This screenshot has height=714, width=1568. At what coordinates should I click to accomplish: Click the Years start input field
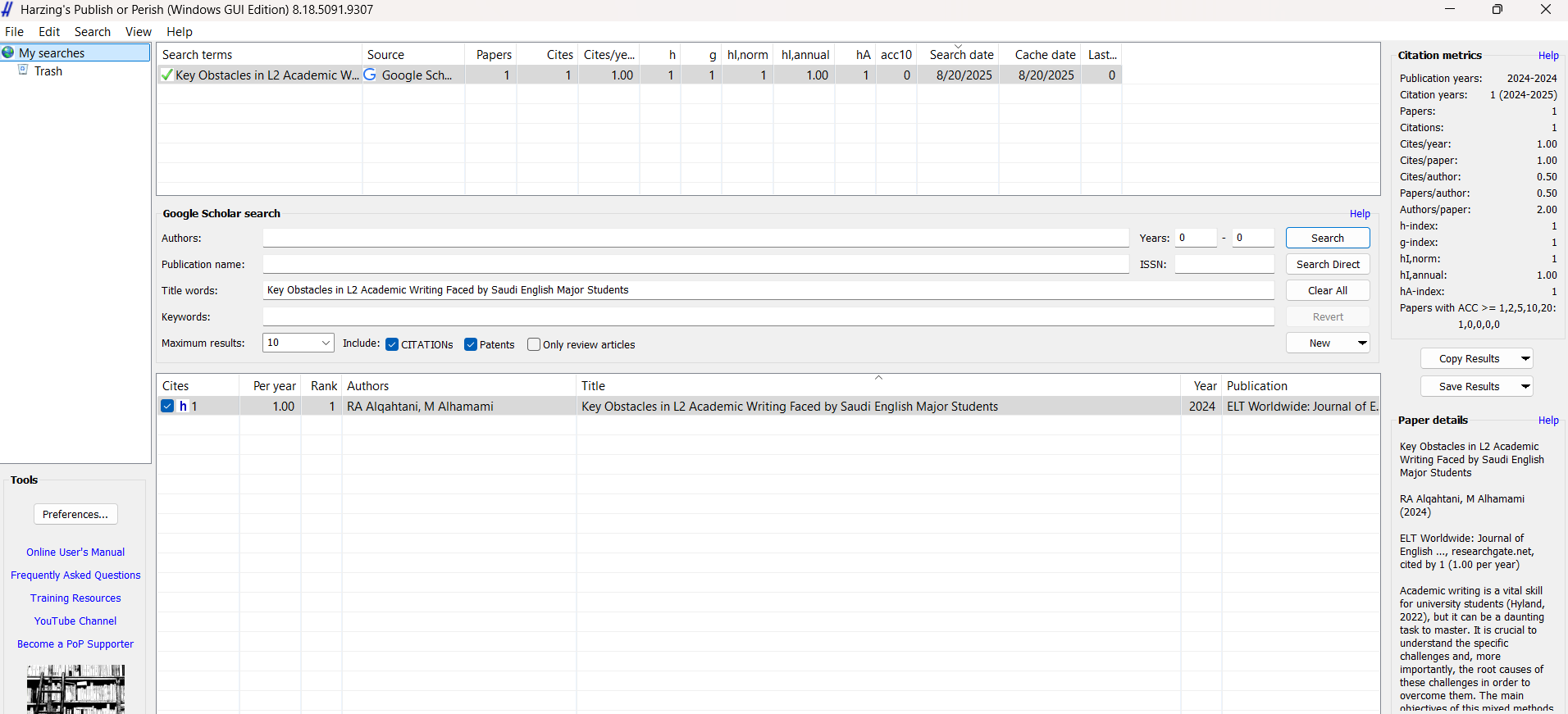click(x=1196, y=238)
